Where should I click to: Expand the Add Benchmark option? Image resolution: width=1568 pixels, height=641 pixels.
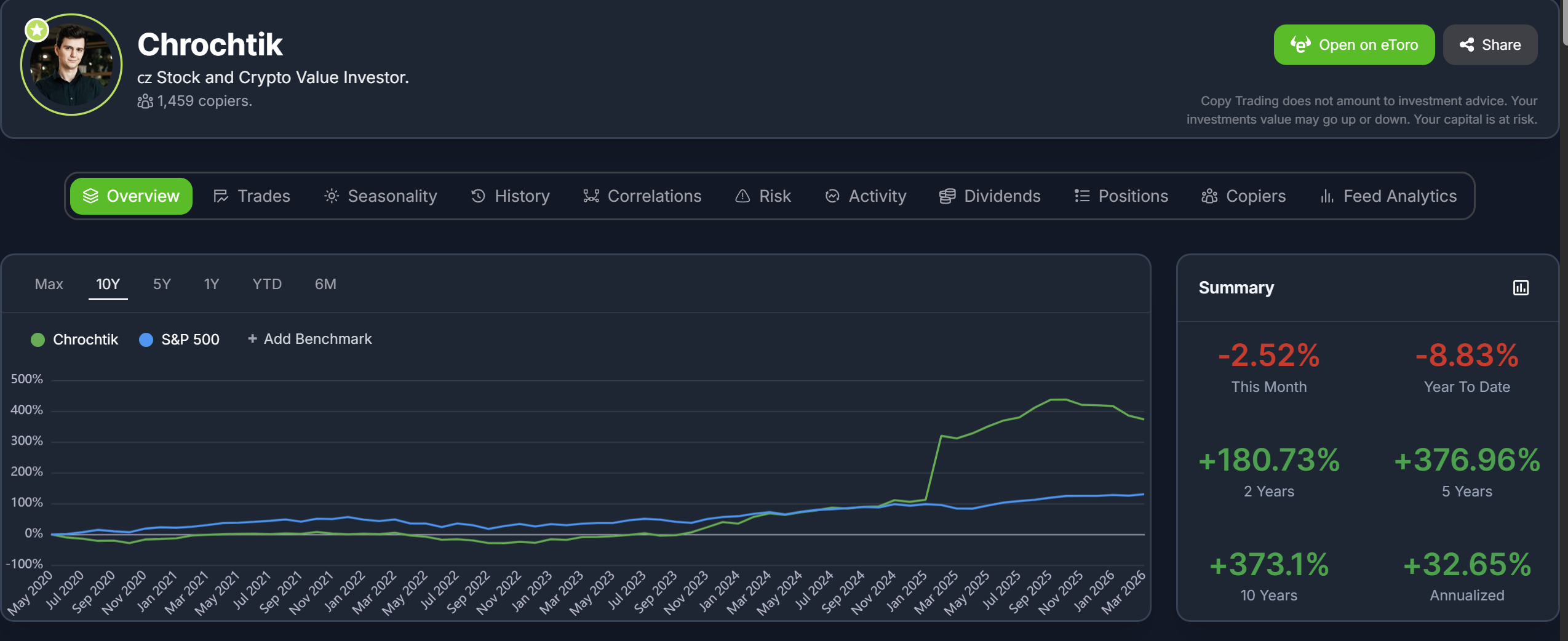point(309,339)
